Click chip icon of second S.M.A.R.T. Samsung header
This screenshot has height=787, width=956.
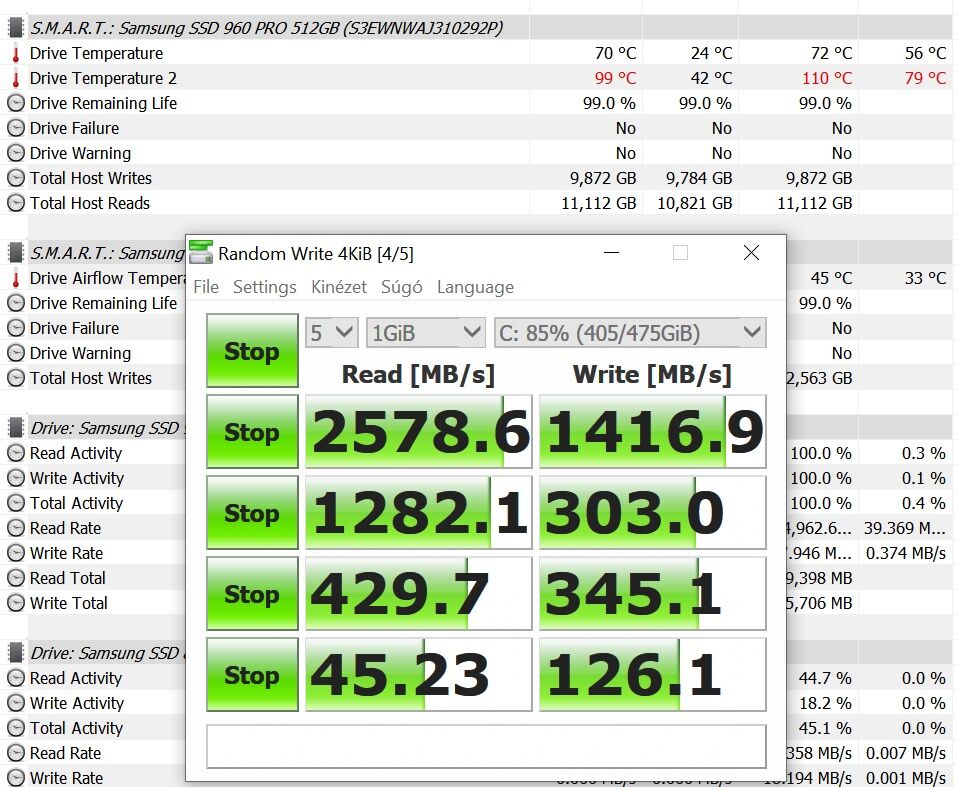16,252
